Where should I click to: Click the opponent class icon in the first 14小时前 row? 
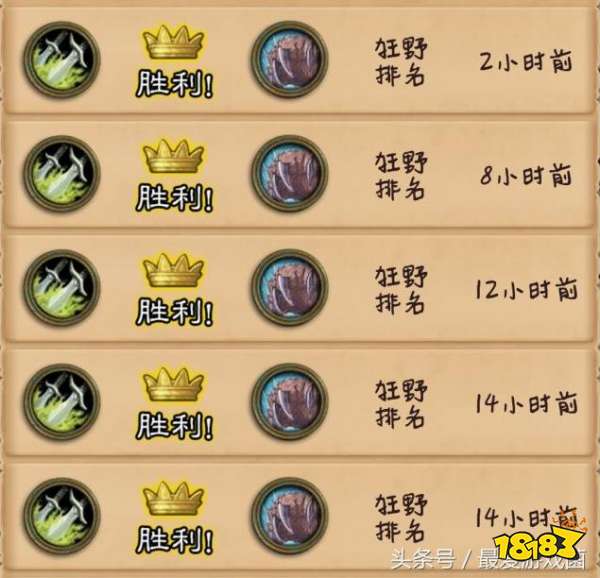point(290,402)
